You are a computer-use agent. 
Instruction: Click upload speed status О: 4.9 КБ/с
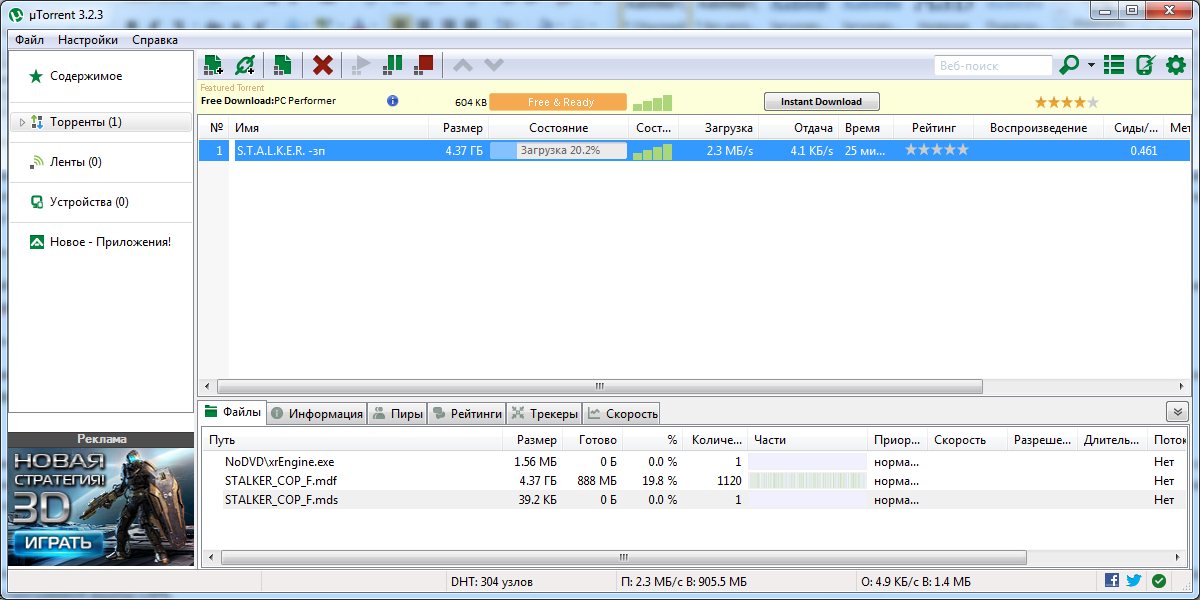tap(916, 581)
